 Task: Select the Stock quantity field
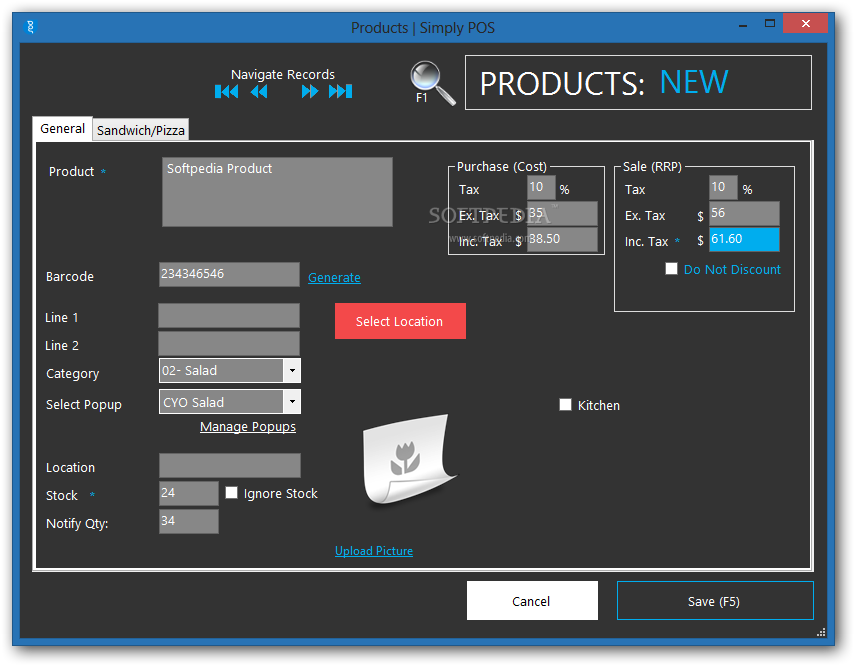click(x=189, y=493)
